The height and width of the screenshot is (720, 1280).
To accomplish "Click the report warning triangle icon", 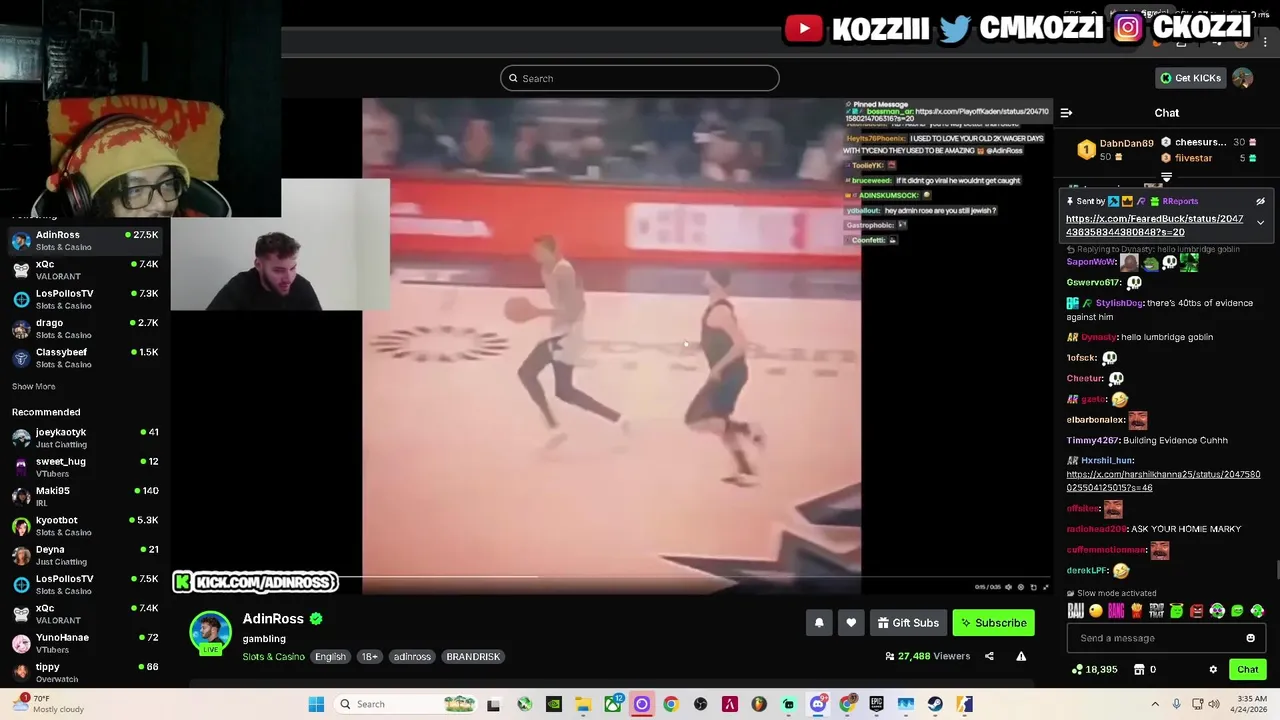I will click(x=1021, y=656).
